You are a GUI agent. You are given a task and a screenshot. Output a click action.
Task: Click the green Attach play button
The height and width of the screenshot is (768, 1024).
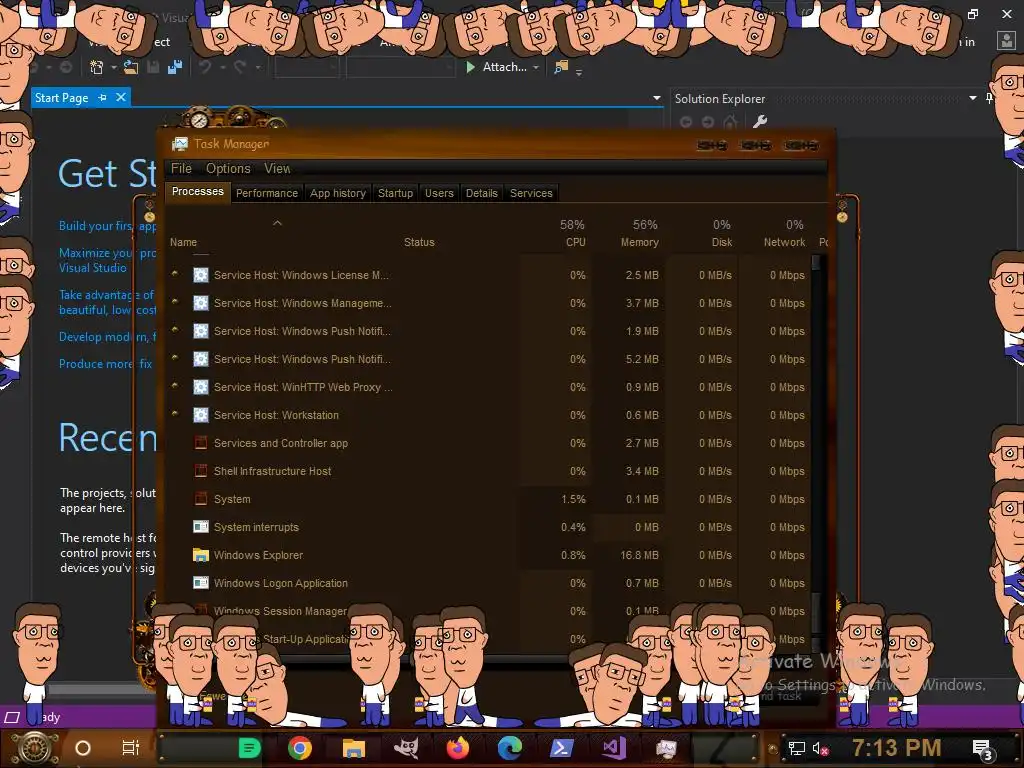(x=470, y=67)
